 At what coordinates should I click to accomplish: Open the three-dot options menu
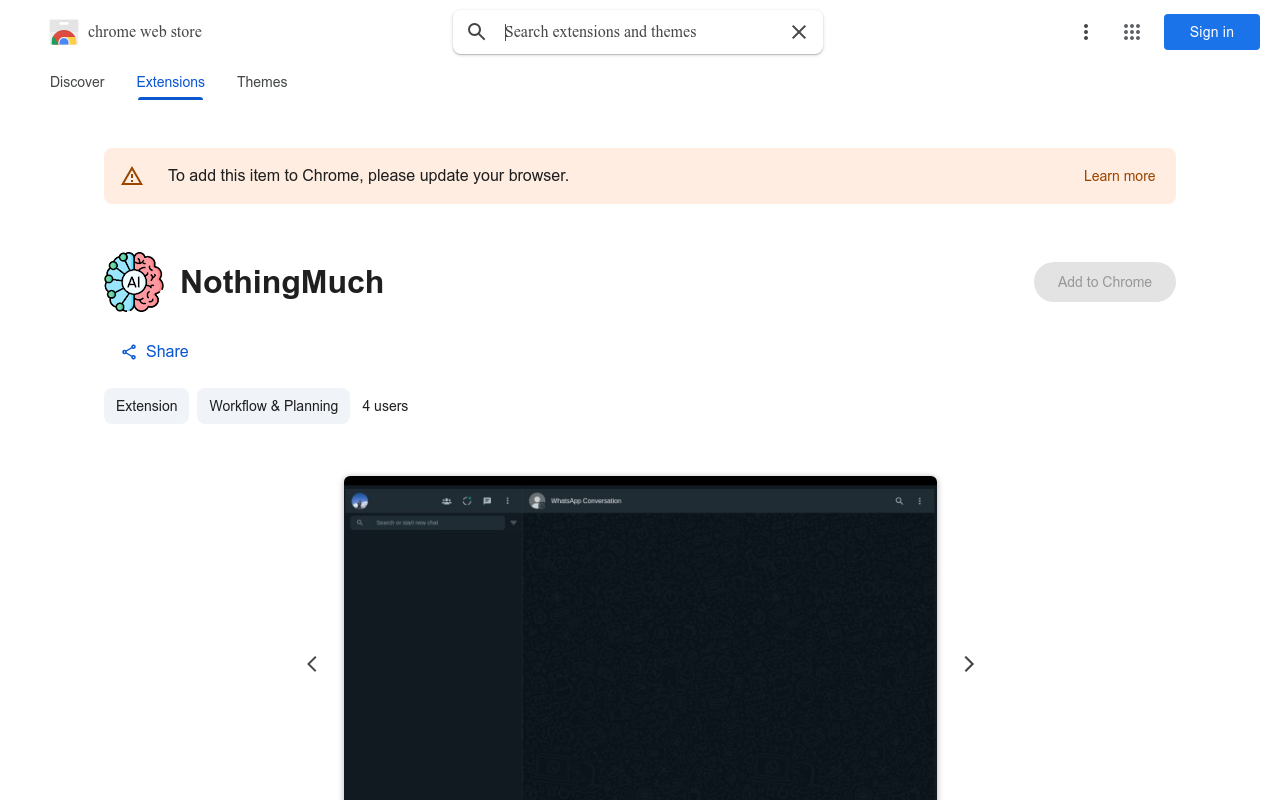[1085, 32]
